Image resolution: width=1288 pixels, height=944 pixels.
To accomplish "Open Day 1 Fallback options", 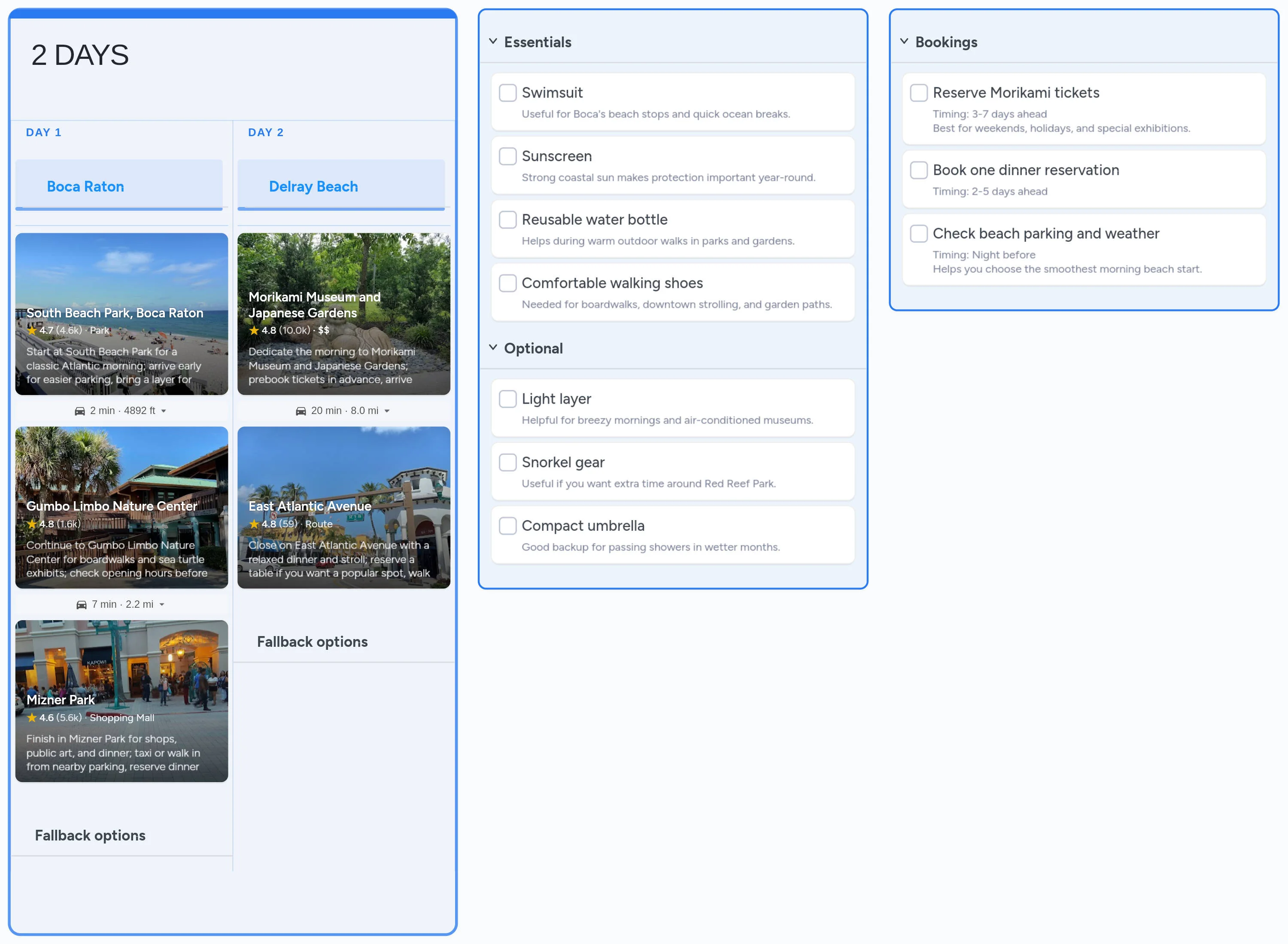I will point(90,835).
